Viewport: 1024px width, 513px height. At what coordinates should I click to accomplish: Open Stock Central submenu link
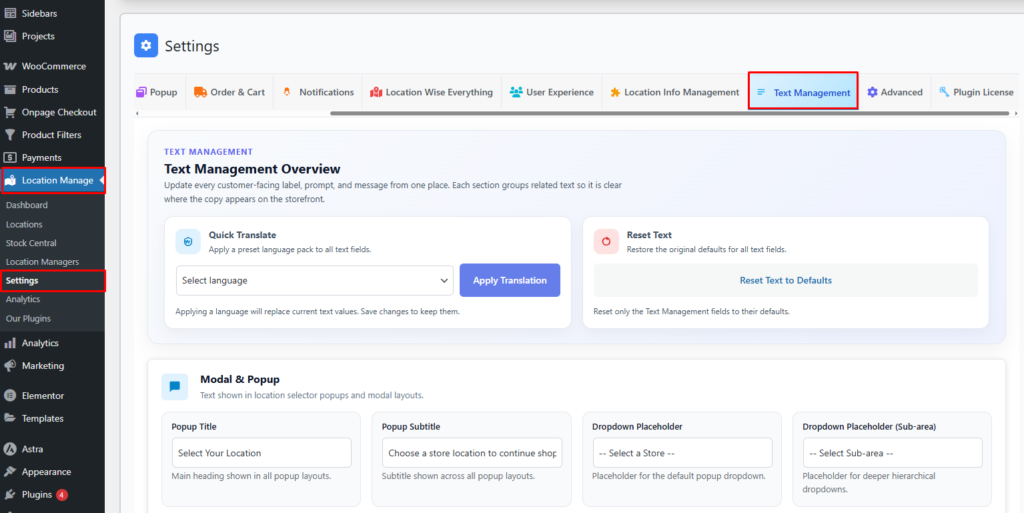[31, 243]
